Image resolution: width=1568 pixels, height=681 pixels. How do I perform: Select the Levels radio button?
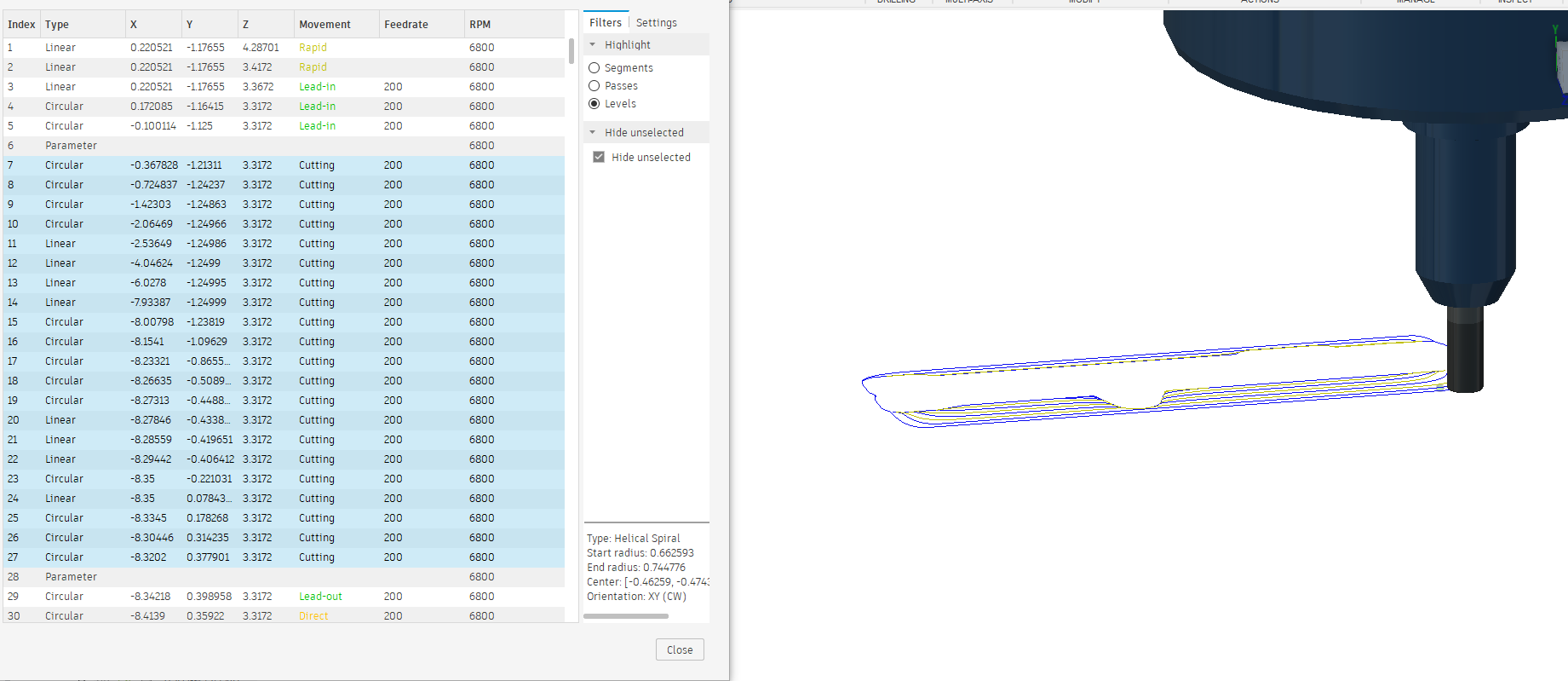[594, 104]
